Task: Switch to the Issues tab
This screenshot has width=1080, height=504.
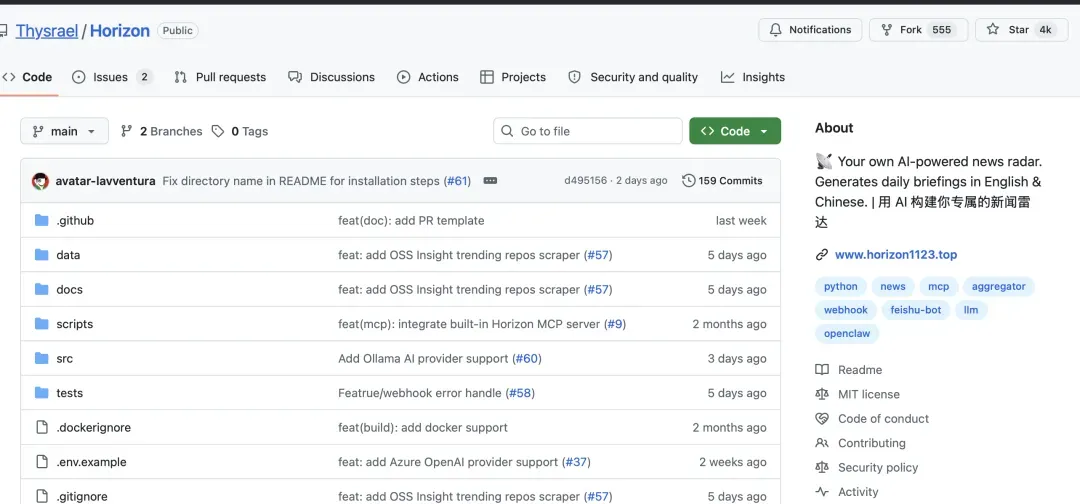Action: coord(112,77)
